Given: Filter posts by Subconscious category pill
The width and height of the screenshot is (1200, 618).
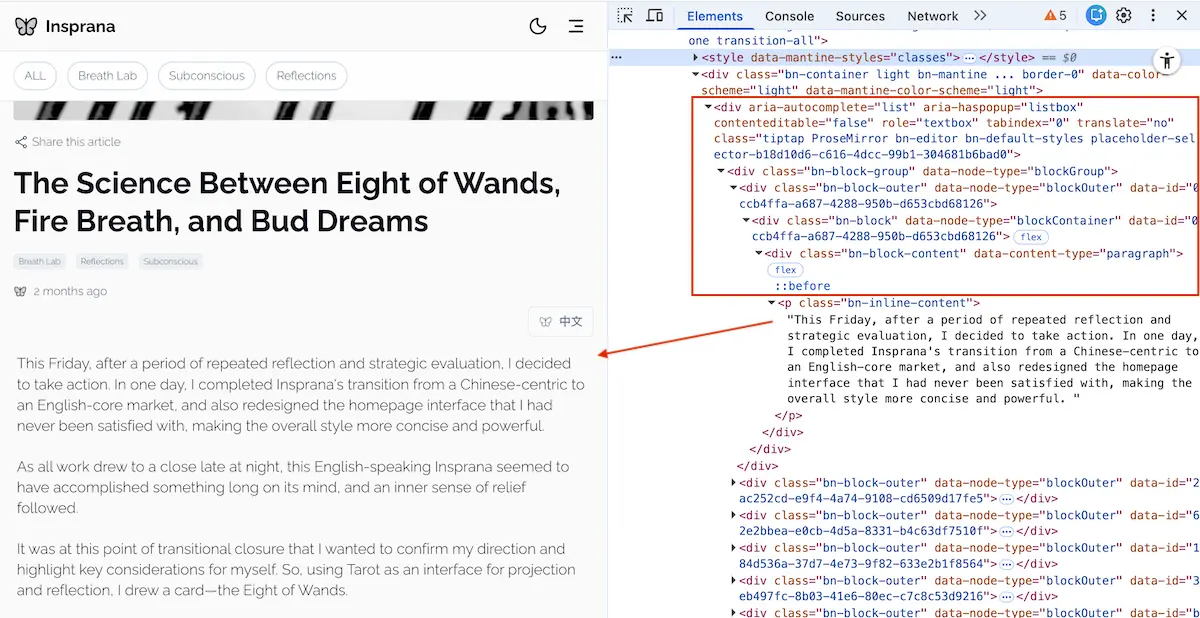Looking at the screenshot, I should coord(206,76).
